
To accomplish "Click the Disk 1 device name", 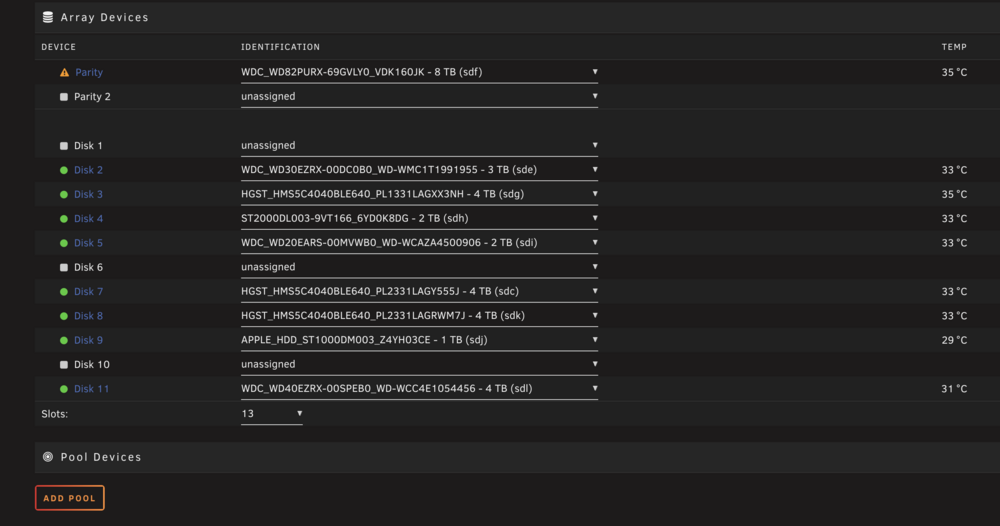I will [x=88, y=146].
